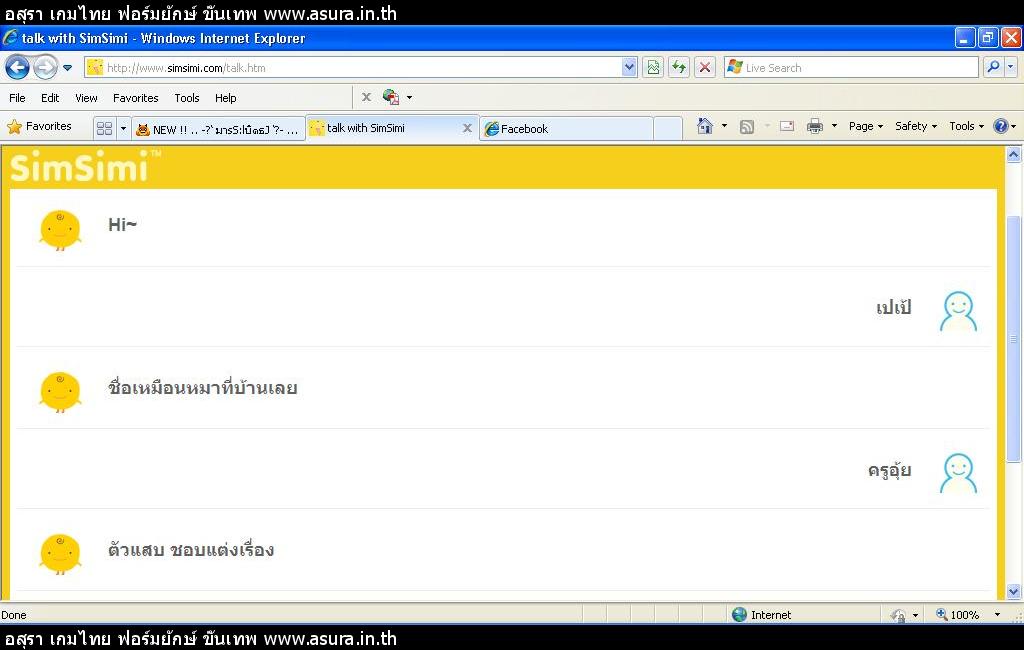Click the SimSimi logo
Image resolution: width=1024 pixels, height=650 pixels.
point(85,167)
